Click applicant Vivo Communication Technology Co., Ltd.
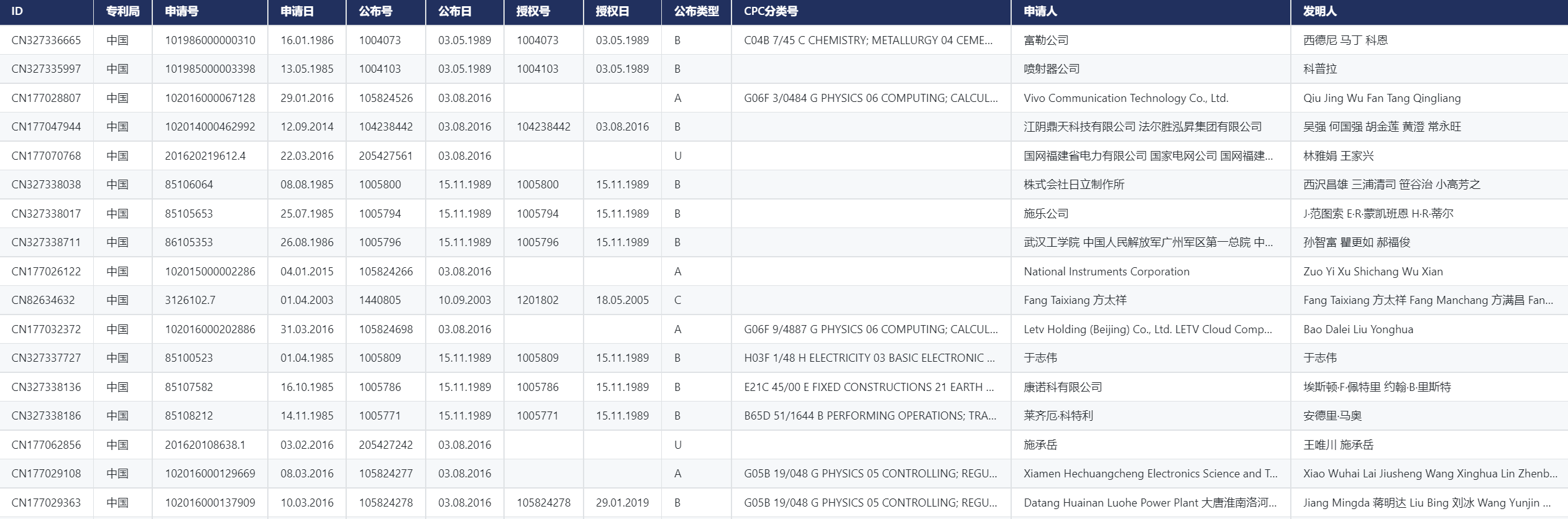This screenshot has width=1568, height=519. click(1126, 98)
